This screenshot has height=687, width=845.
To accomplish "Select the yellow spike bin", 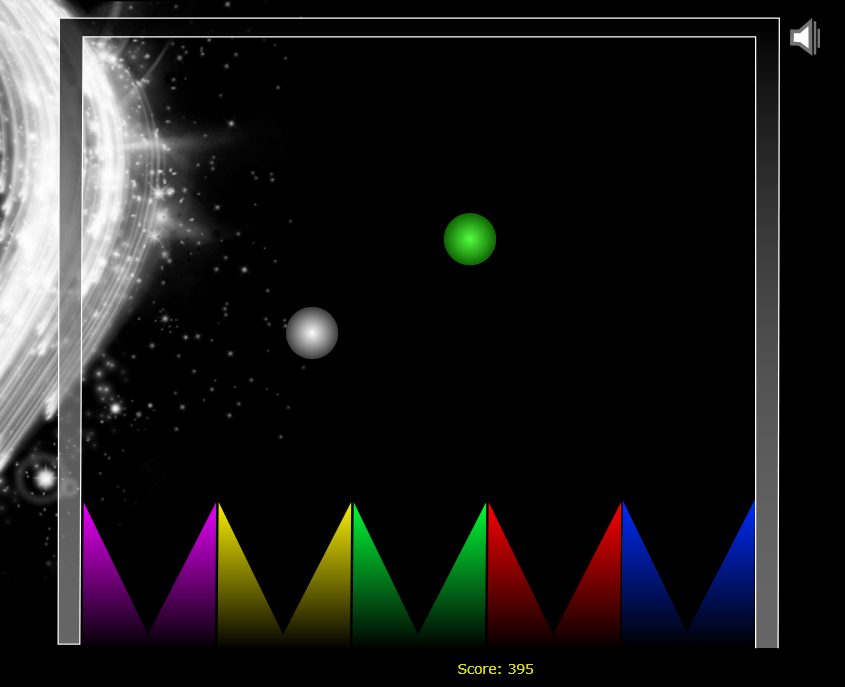I will tap(284, 574).
